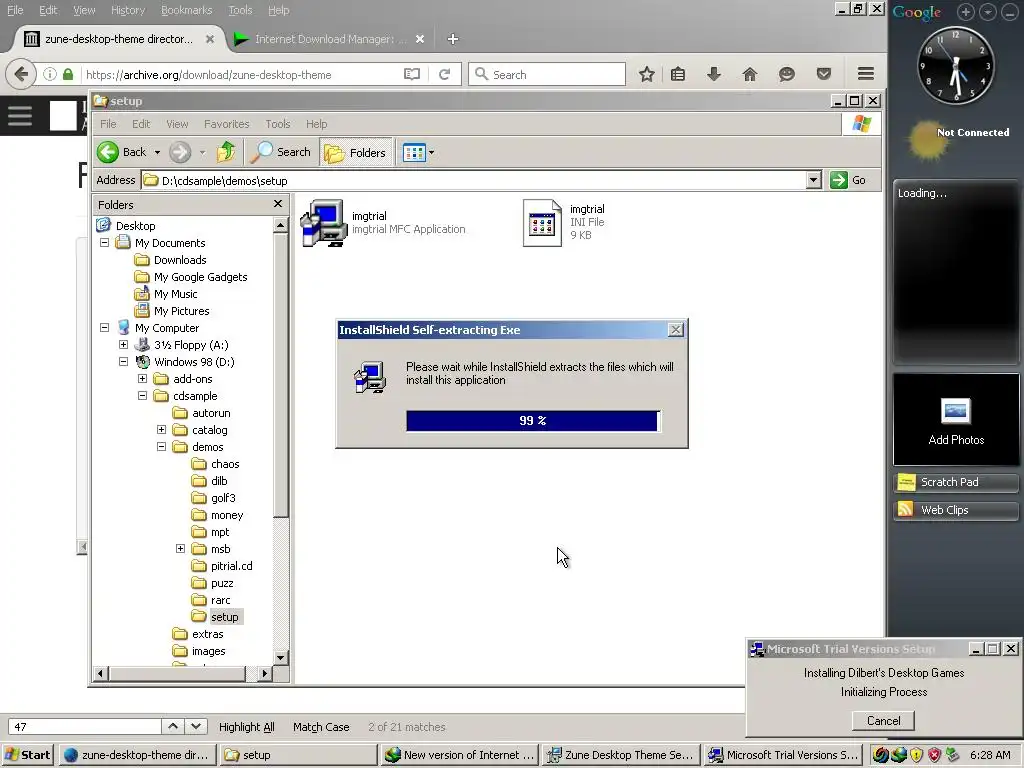
Task: Click the Firefox back arrow button
Action: coord(21,74)
